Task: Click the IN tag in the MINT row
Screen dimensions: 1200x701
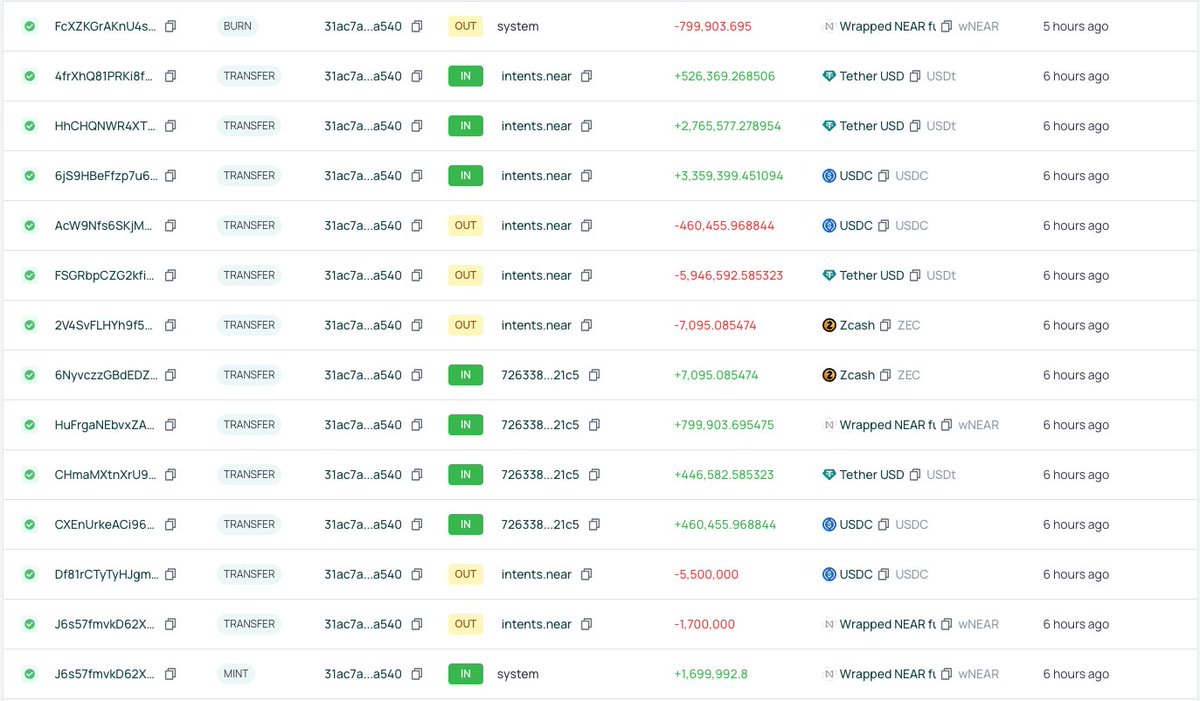Action: (465, 674)
